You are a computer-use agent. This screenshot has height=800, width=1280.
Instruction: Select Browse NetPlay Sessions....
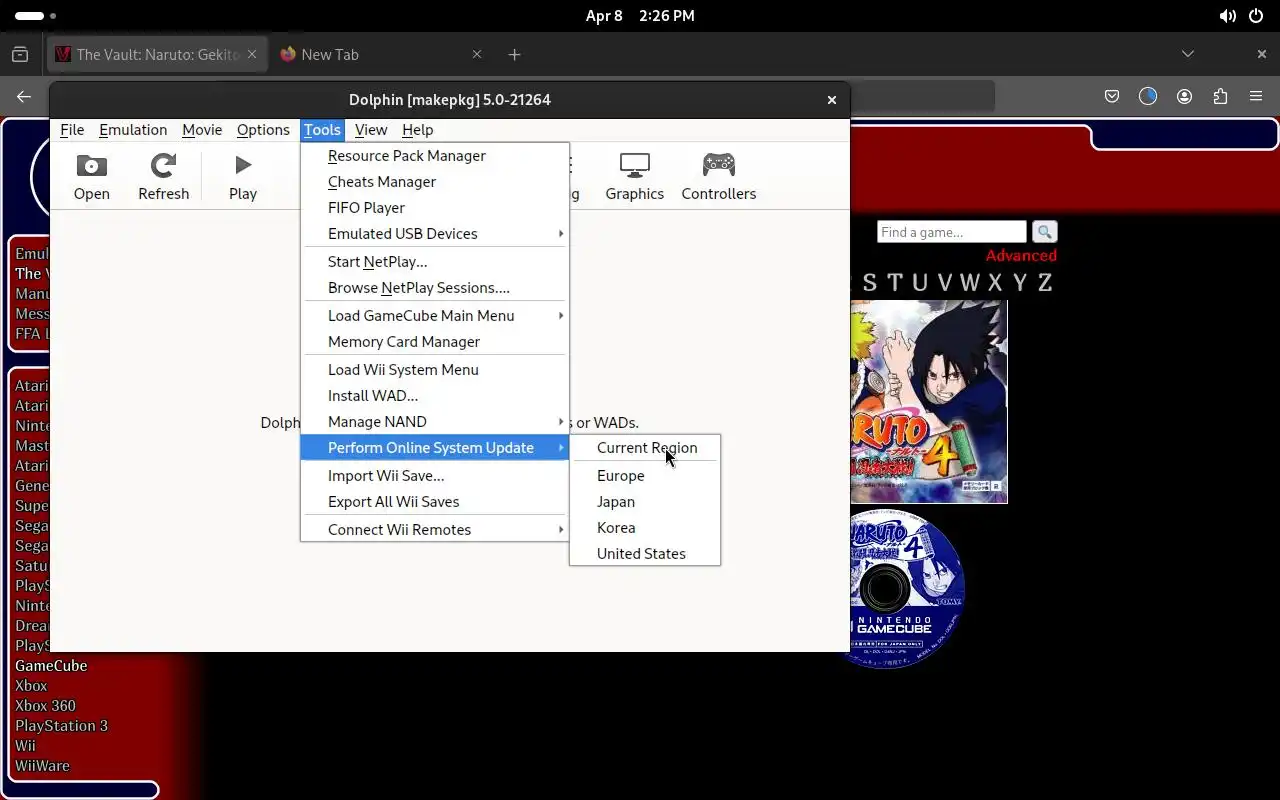(435, 288)
